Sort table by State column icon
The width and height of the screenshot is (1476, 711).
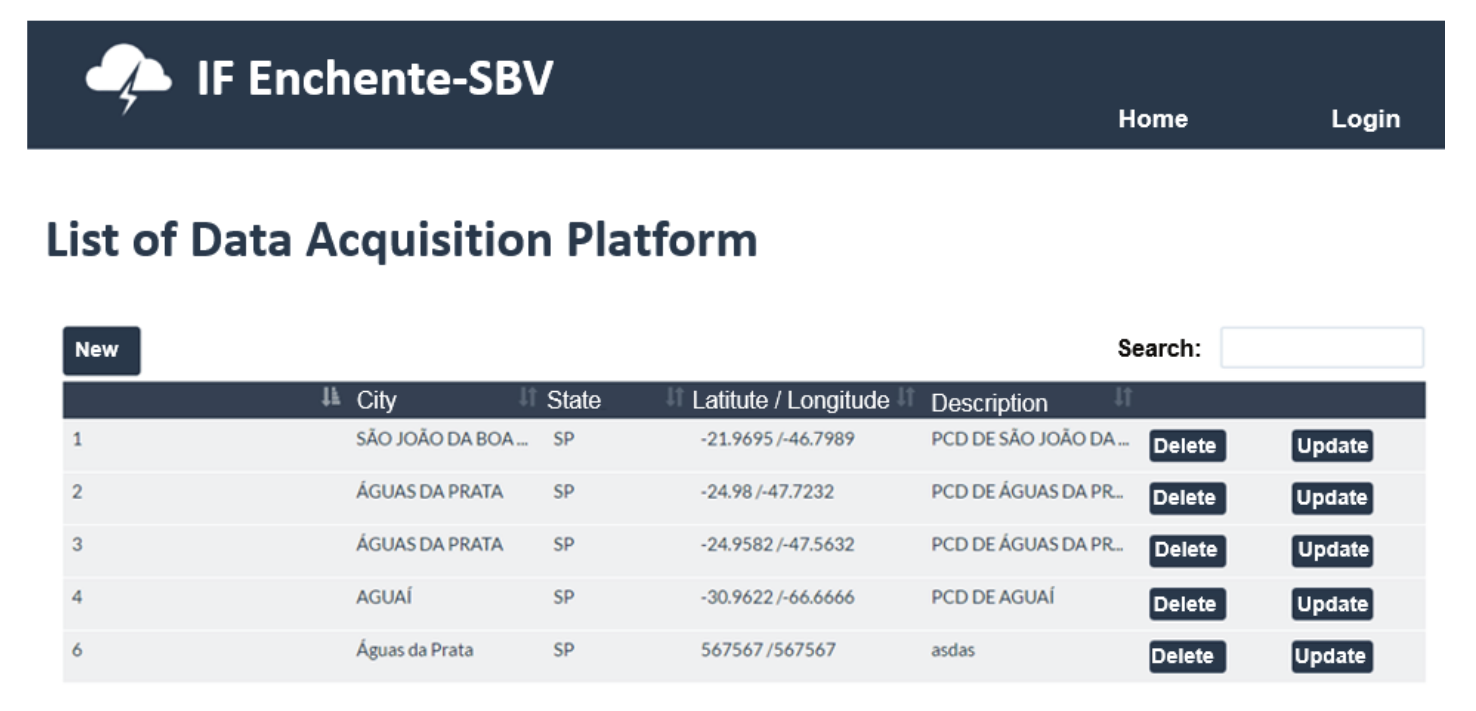pos(675,398)
